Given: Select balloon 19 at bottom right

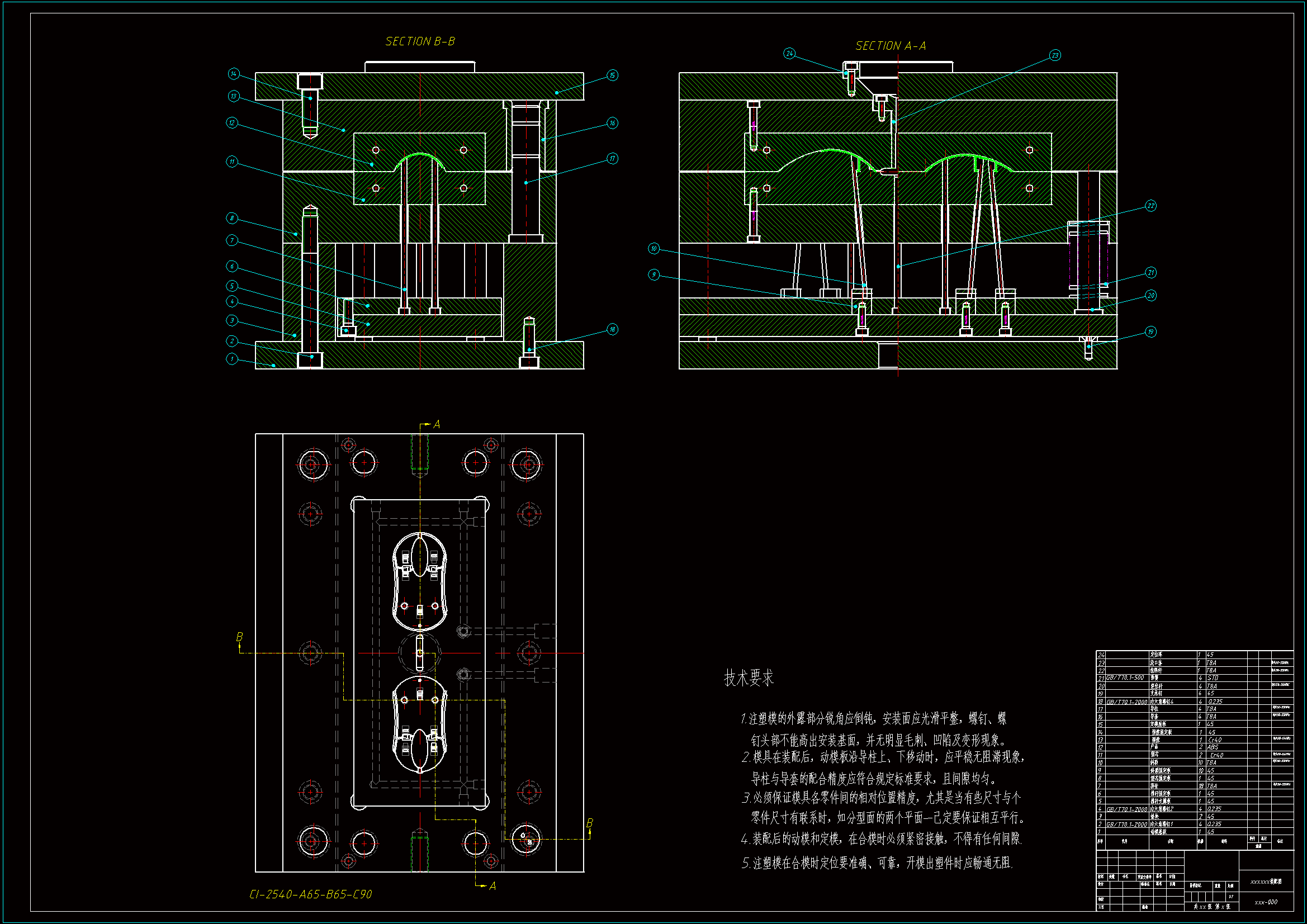Looking at the screenshot, I should 1150,331.
